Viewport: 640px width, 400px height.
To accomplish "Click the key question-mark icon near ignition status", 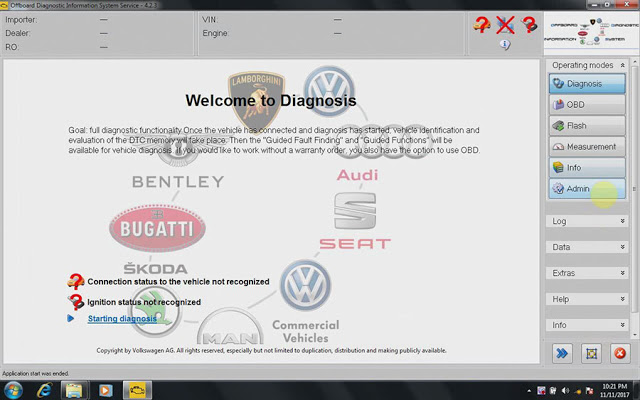I will 76,302.
